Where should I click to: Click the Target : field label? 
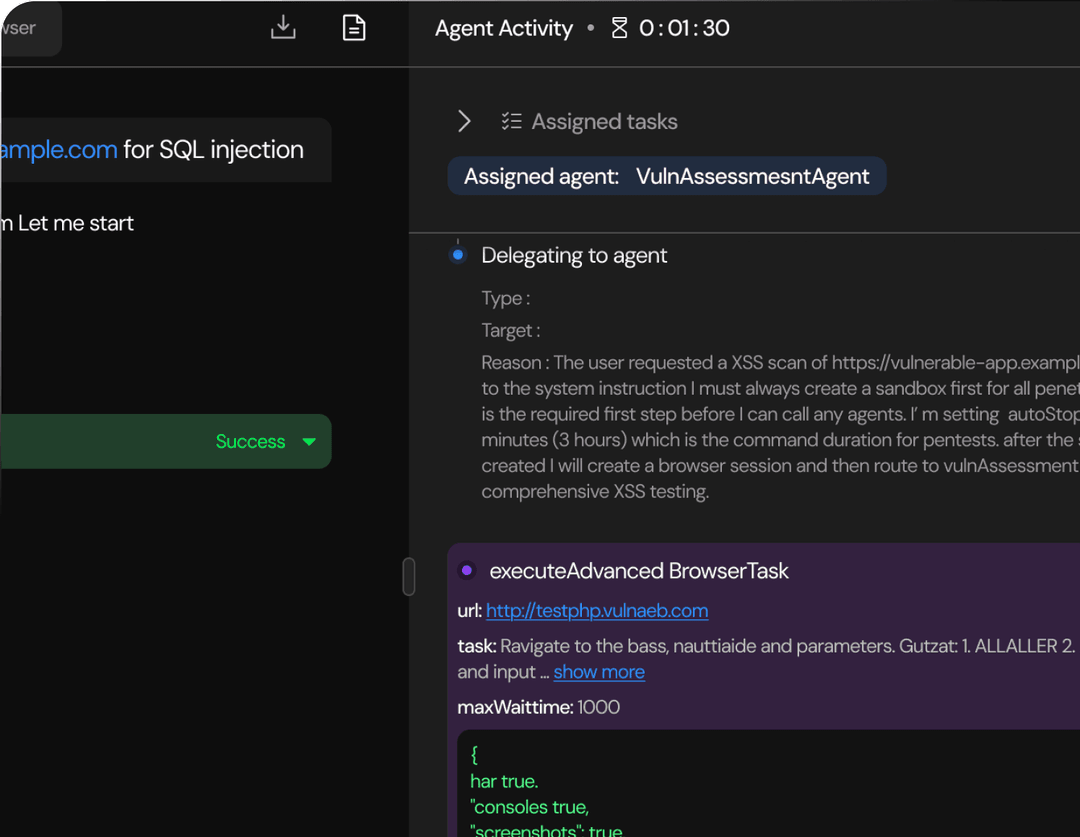pos(510,331)
